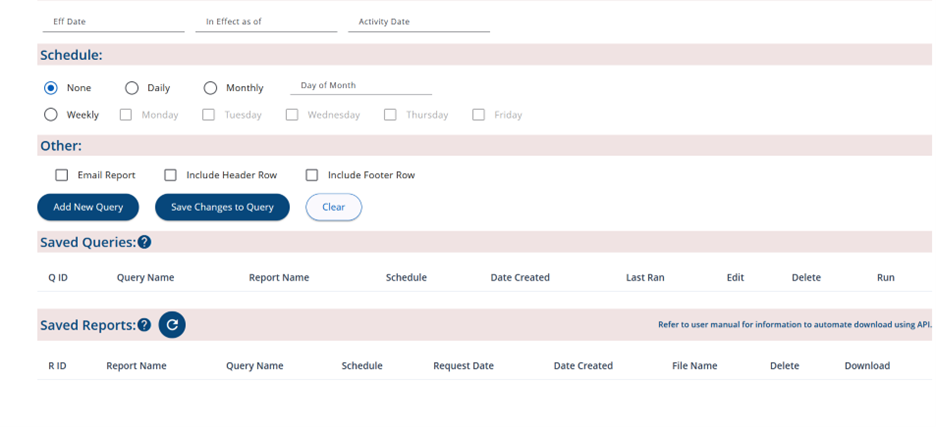Click the File Name column header
This screenshot has width=936, height=427.
click(695, 365)
